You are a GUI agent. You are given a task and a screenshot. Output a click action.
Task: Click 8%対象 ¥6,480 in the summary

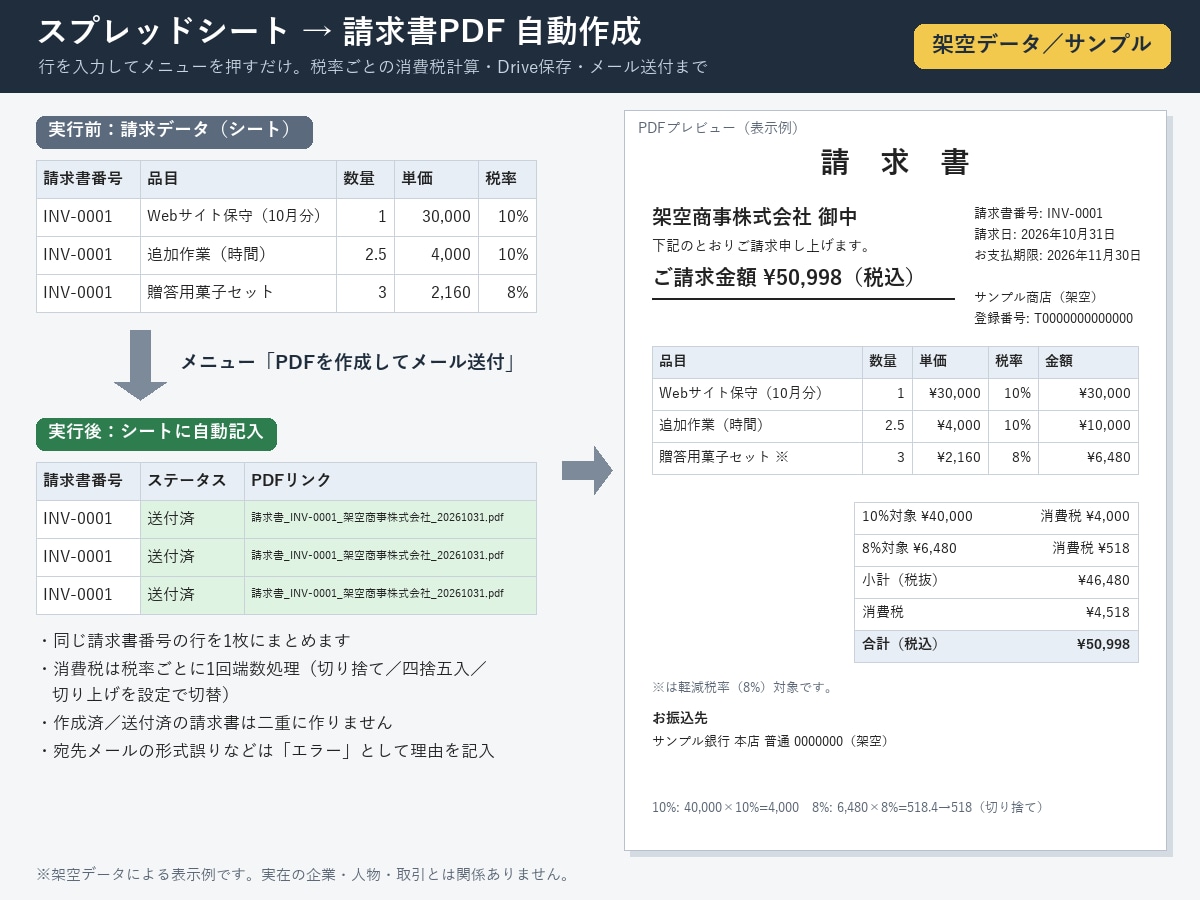[909, 548]
